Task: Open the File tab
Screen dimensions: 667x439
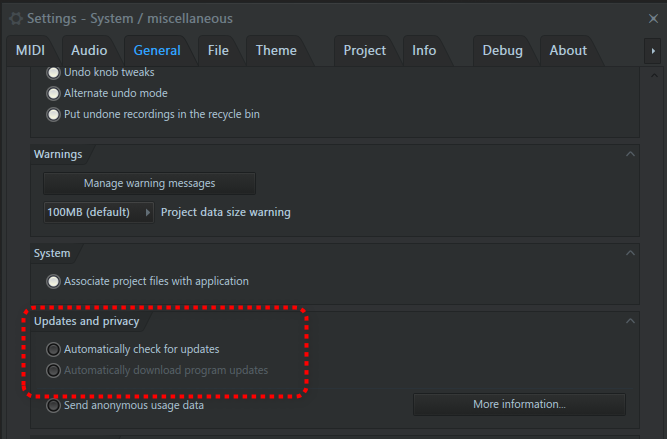Action: coord(218,50)
